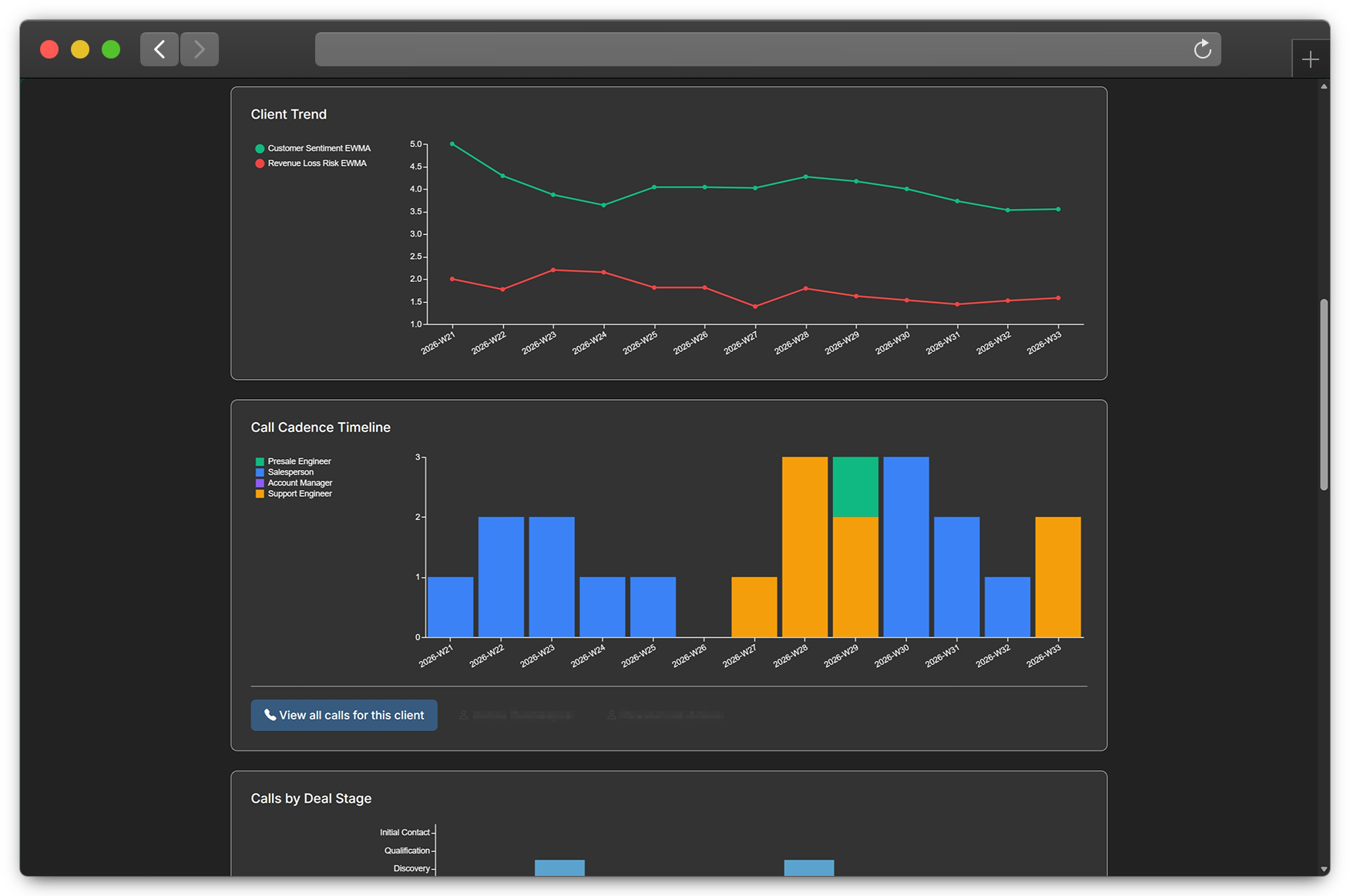This screenshot has width=1350, height=896.
Task: Click the blurred second person link icon
Action: 611,715
